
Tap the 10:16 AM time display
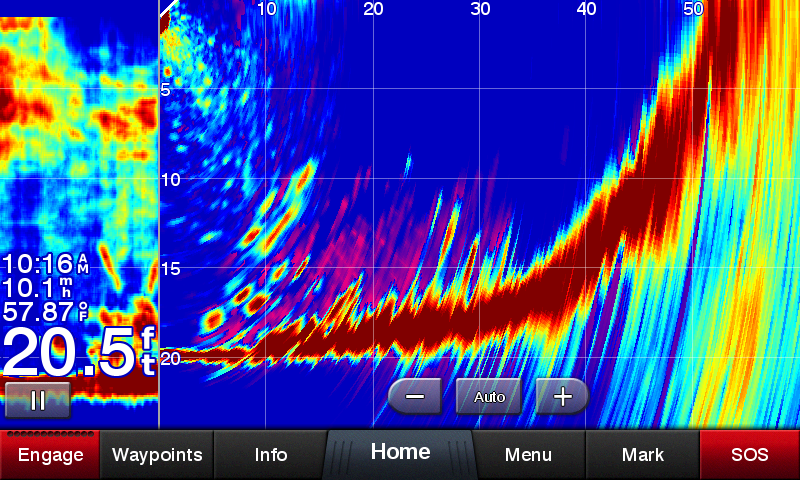click(45, 264)
